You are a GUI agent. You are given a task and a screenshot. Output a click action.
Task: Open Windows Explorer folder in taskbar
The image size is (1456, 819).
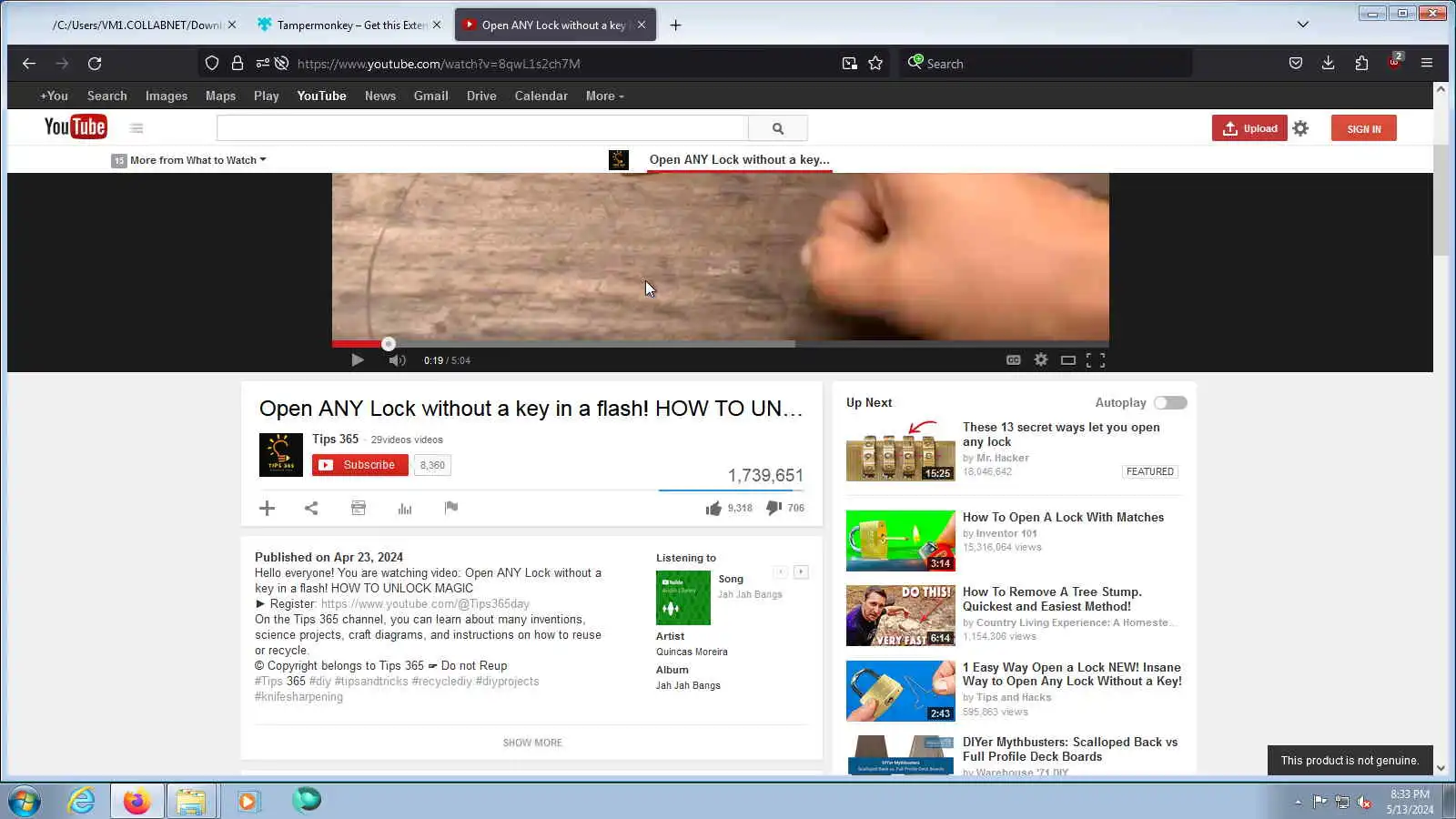click(x=191, y=801)
